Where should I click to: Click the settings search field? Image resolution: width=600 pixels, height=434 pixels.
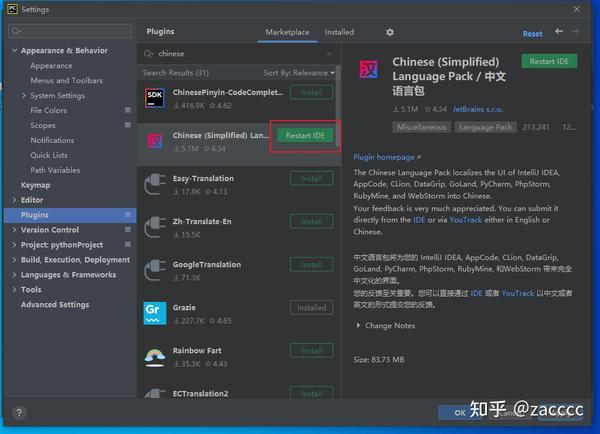(x=70, y=31)
